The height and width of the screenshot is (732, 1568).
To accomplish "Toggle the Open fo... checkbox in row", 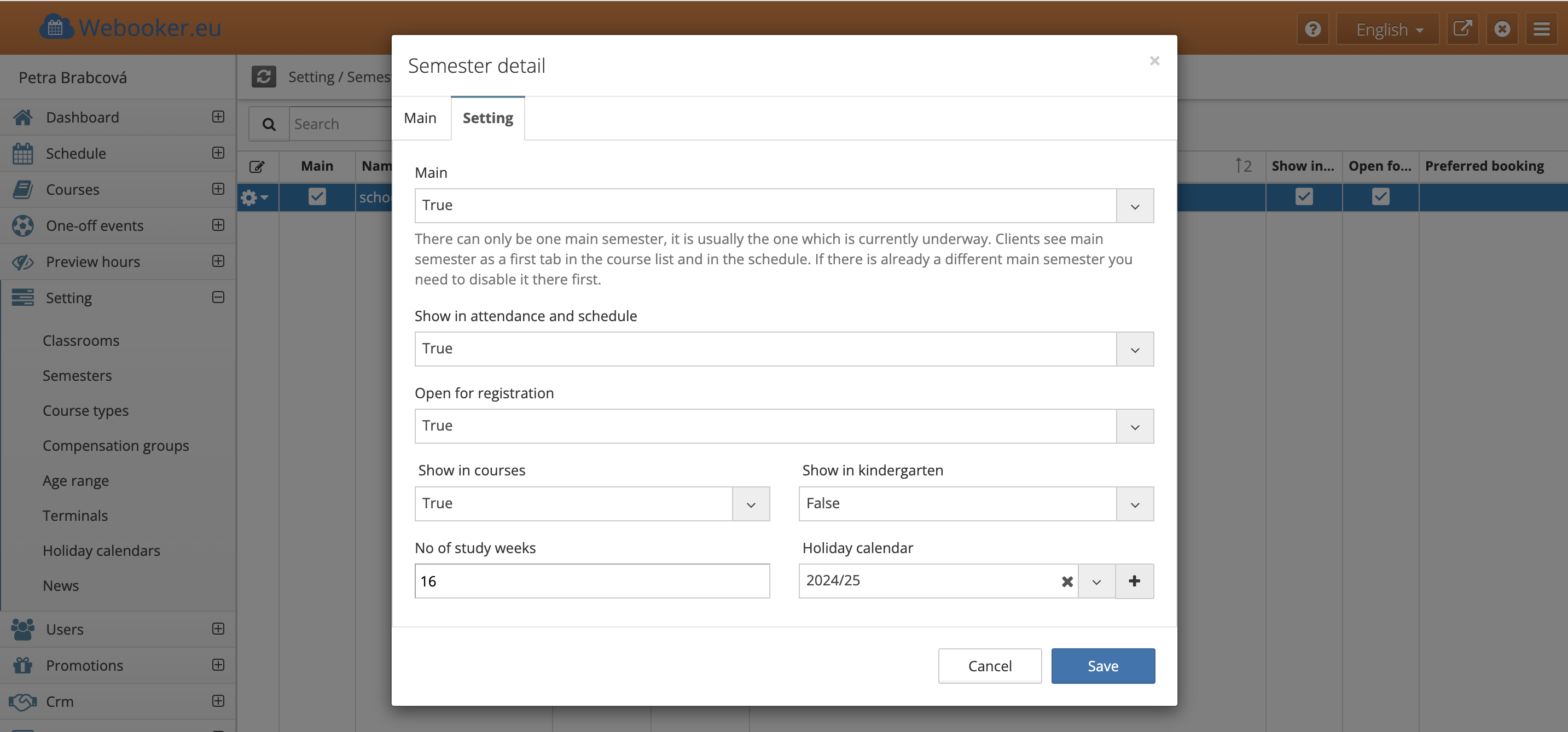I will [1380, 196].
